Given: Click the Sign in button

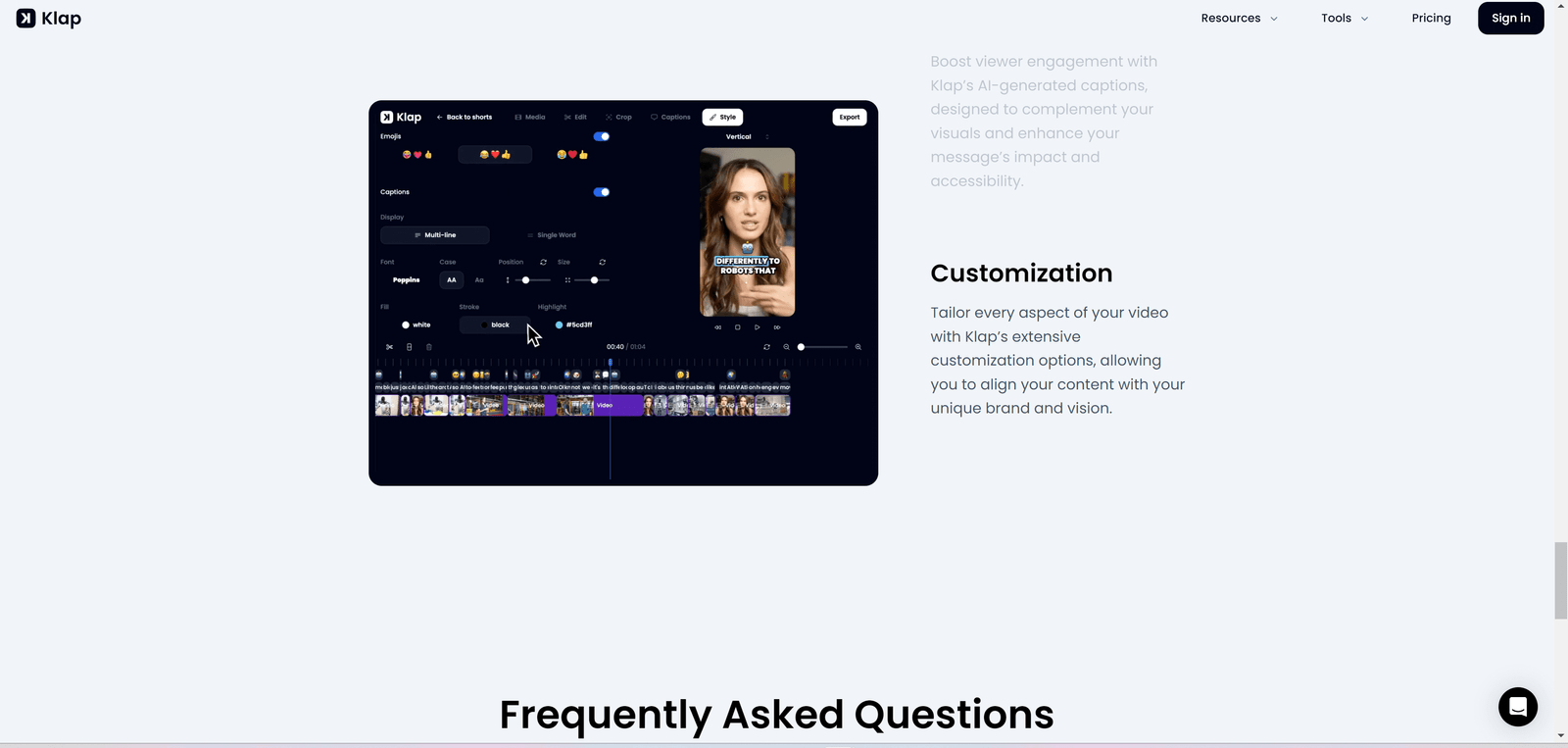Looking at the screenshot, I should 1510,19.
